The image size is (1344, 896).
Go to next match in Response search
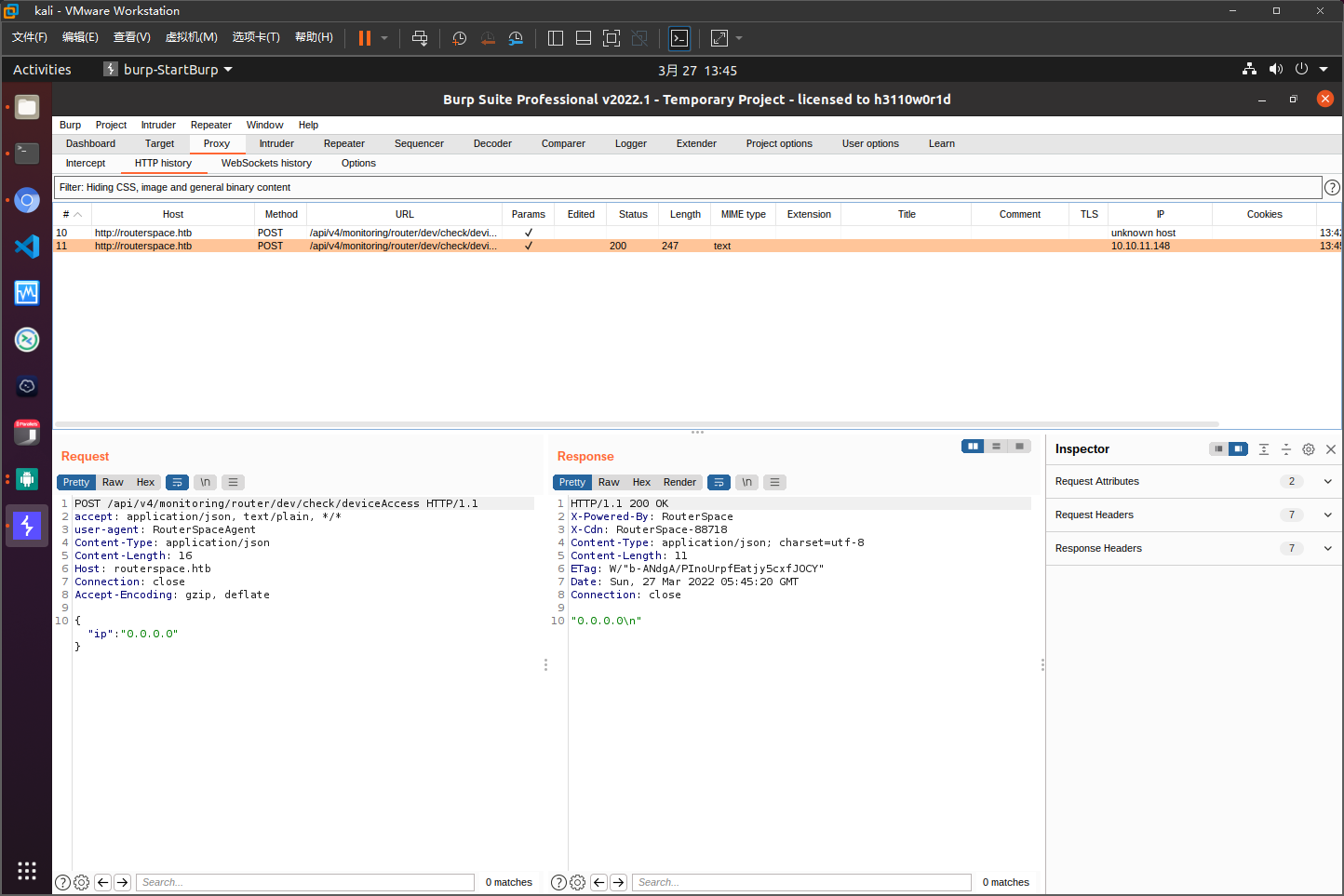(618, 882)
